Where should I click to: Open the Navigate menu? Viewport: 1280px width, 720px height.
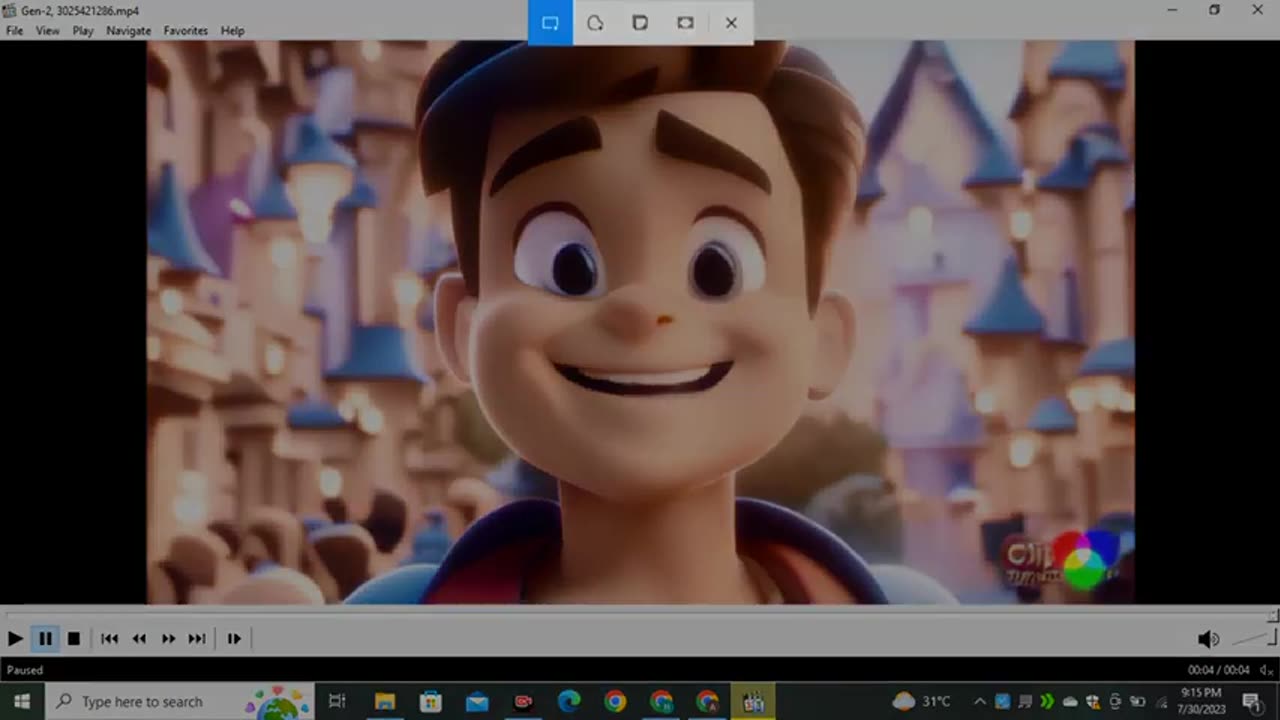coord(129,31)
